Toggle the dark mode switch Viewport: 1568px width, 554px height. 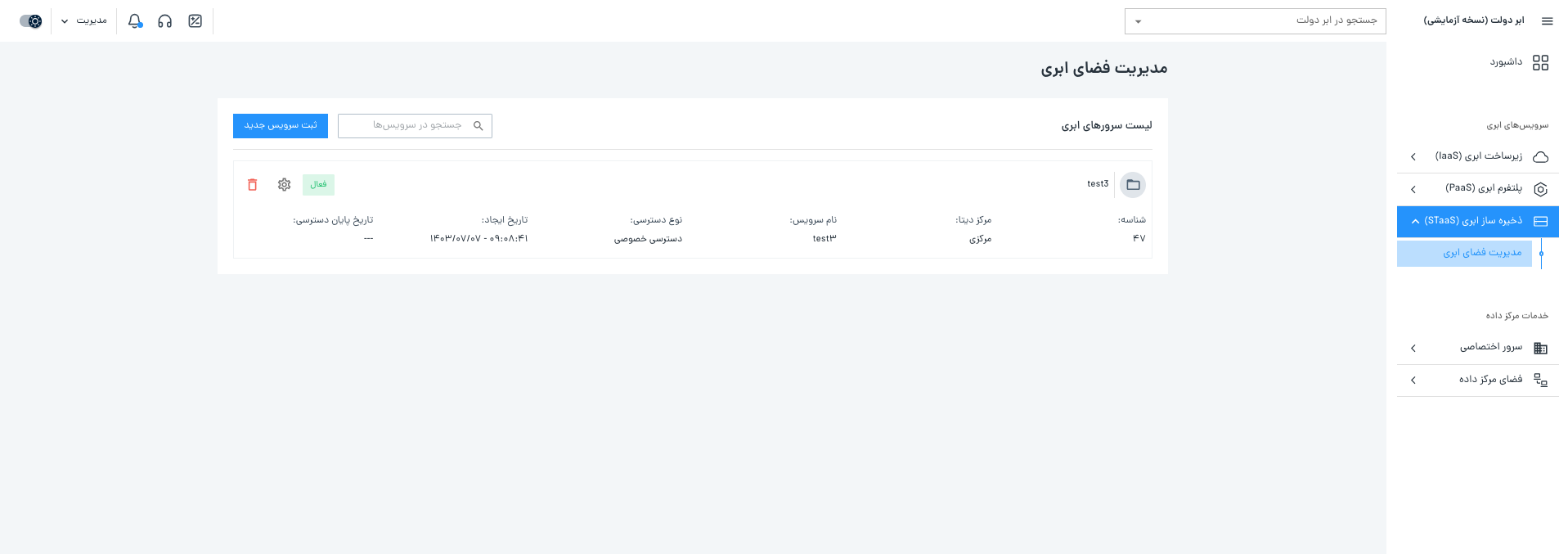pos(31,21)
